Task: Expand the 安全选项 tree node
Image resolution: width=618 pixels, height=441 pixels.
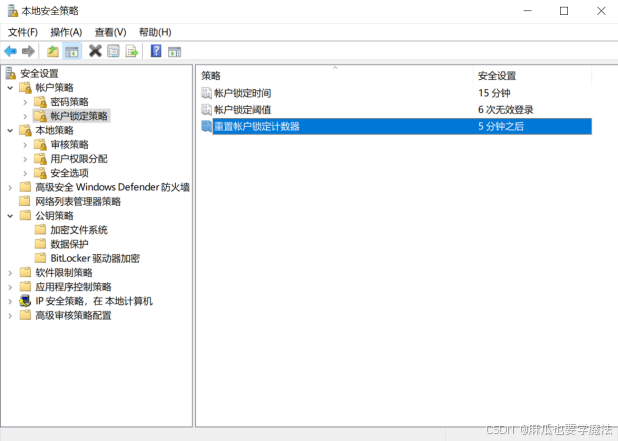Action: (25, 173)
